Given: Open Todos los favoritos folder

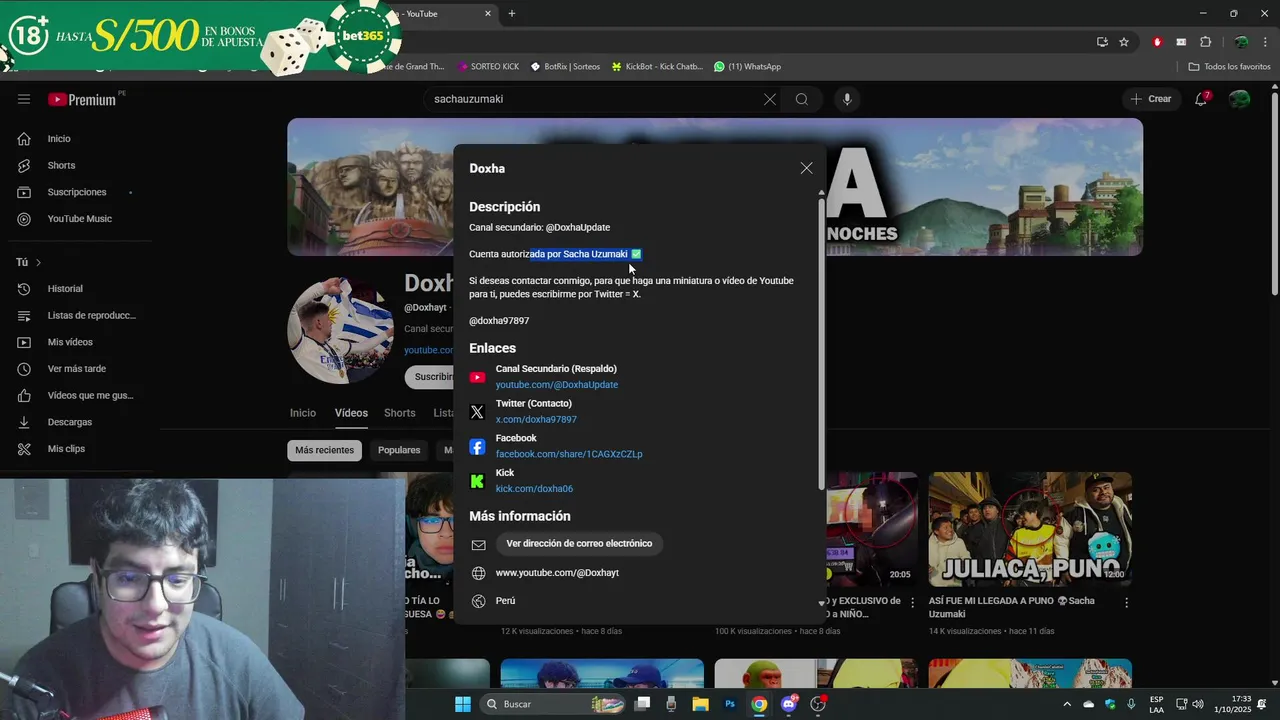Looking at the screenshot, I should (x=1229, y=67).
